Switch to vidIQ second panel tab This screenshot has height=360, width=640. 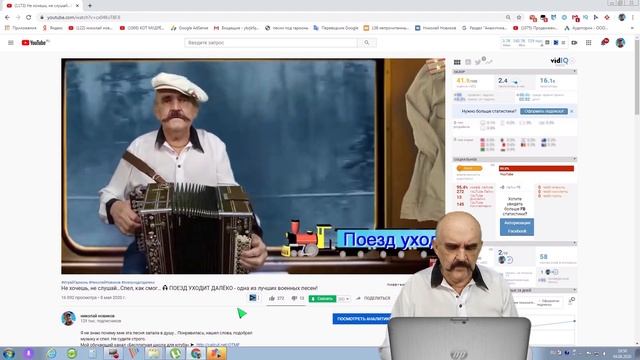click(x=468, y=62)
